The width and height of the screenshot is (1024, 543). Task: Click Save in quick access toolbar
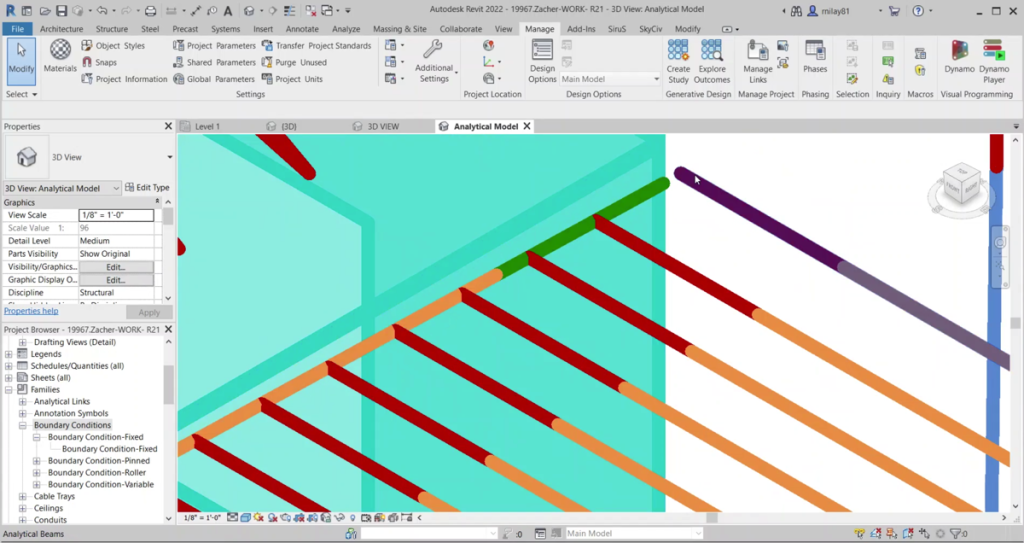tap(61, 10)
